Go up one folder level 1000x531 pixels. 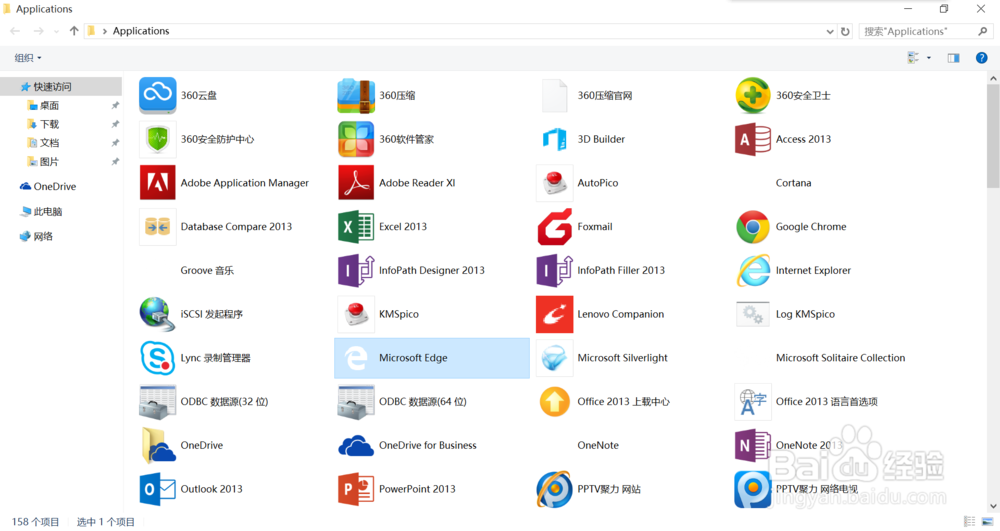[74, 31]
